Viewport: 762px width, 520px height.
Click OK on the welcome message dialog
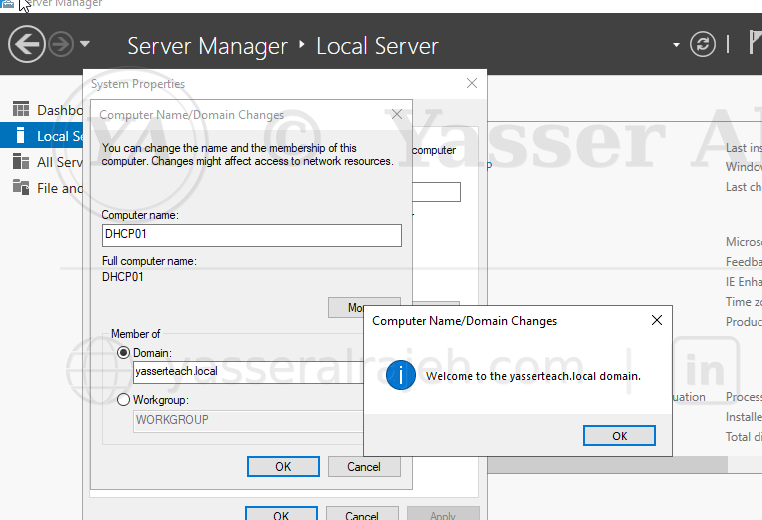pos(619,435)
